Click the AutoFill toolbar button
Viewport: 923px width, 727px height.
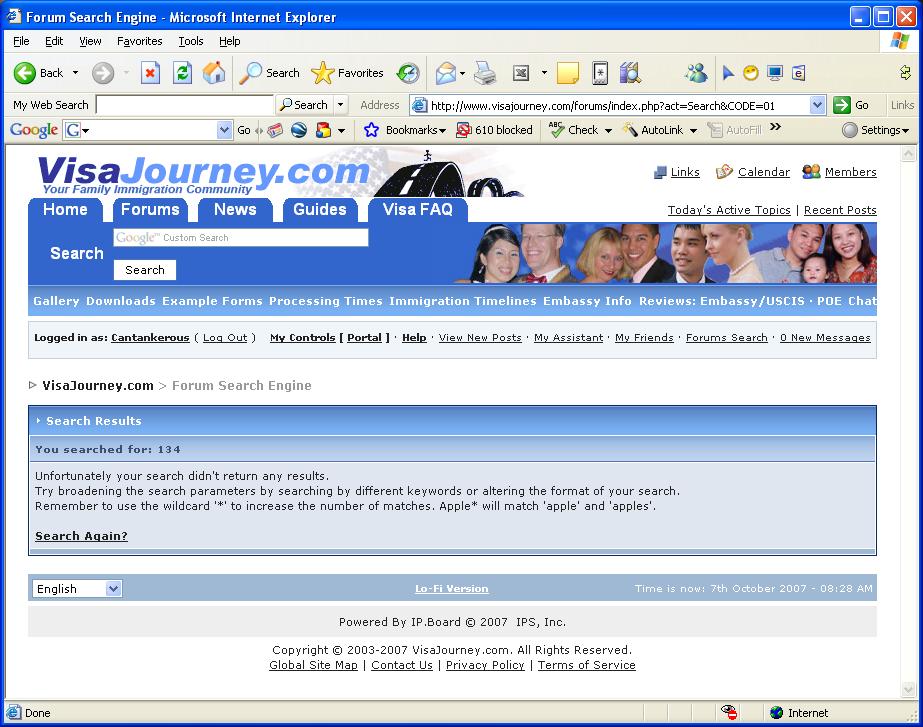(735, 130)
